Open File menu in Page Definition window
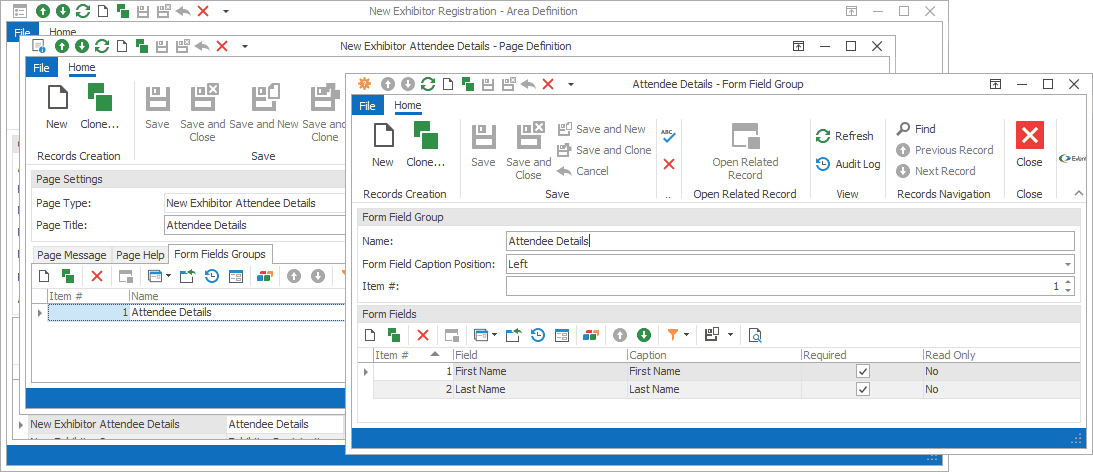Screen dimensions: 1093x472 pos(41,68)
